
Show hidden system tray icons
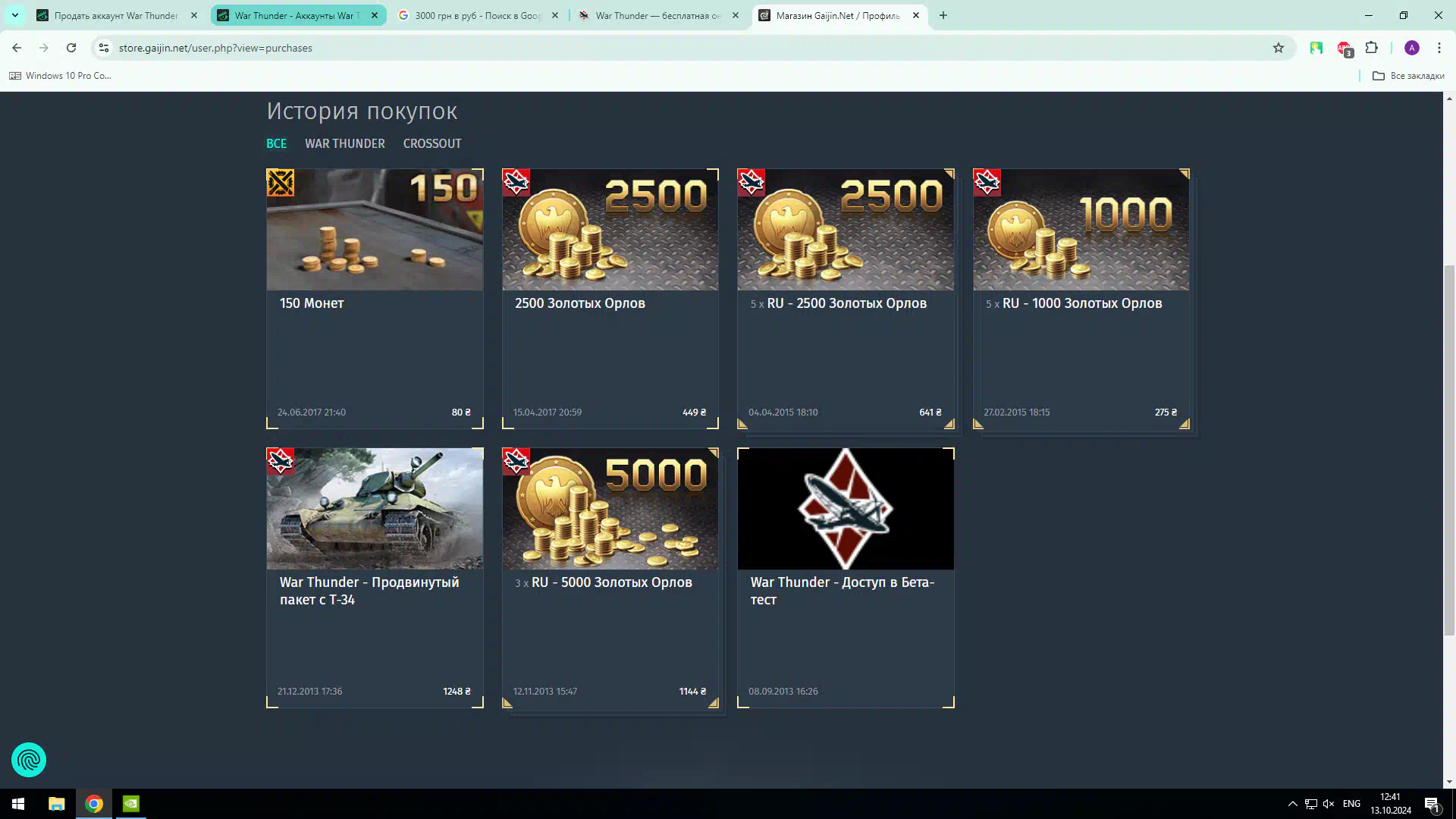[x=1293, y=804]
